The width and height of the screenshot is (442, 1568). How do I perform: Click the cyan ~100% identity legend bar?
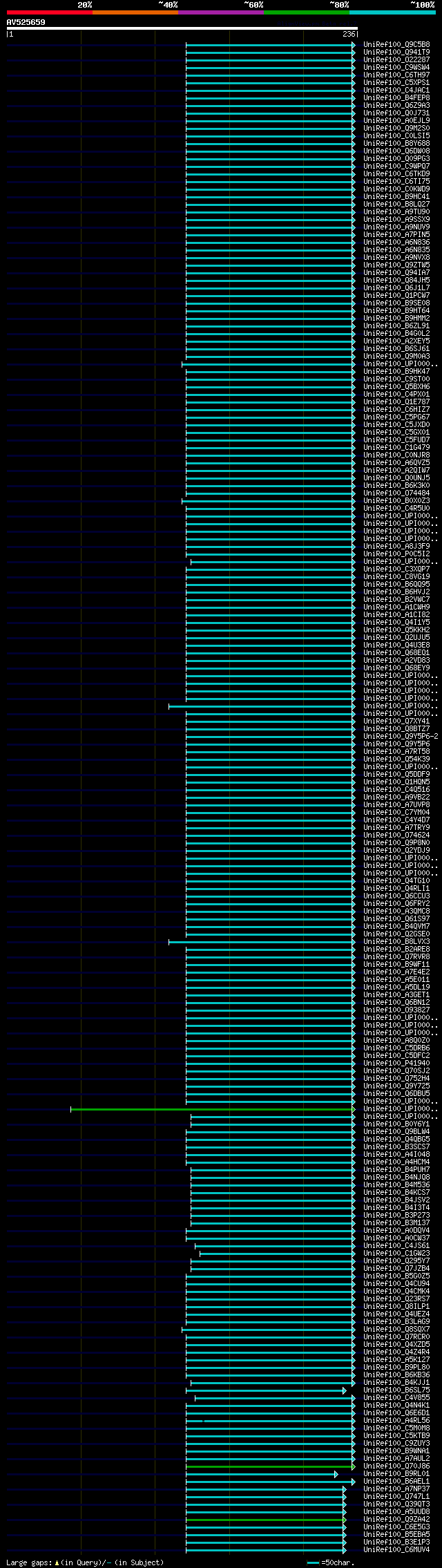pos(392,12)
